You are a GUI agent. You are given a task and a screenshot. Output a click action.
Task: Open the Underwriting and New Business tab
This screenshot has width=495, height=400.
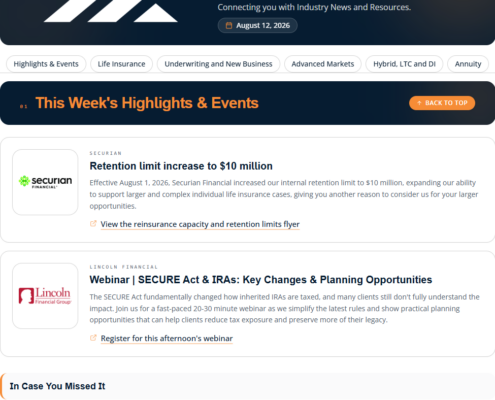point(218,64)
